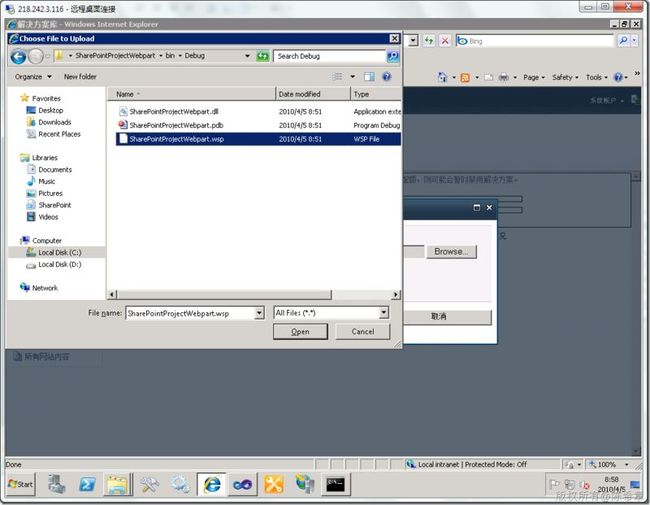650x505 pixels.
Task: Click the refresh icon beside address path
Action: point(262,56)
